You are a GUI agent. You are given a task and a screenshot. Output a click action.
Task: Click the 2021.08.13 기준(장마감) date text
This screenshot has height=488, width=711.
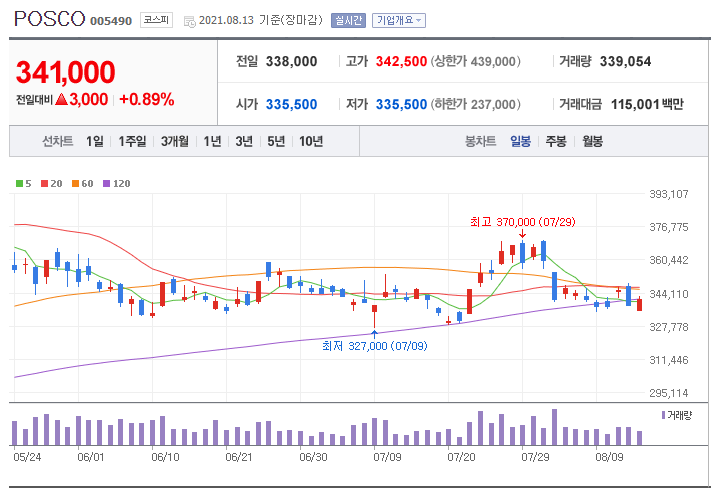(x=261, y=20)
